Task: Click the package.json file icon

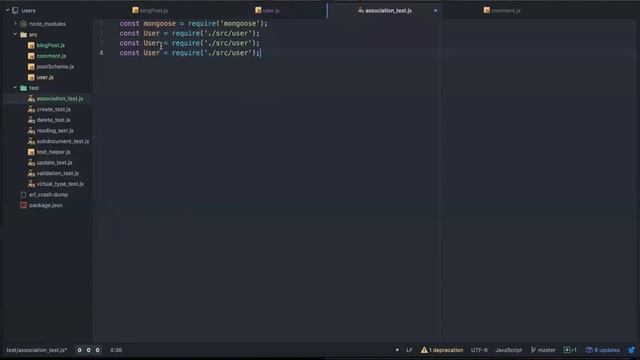Action: [23, 205]
